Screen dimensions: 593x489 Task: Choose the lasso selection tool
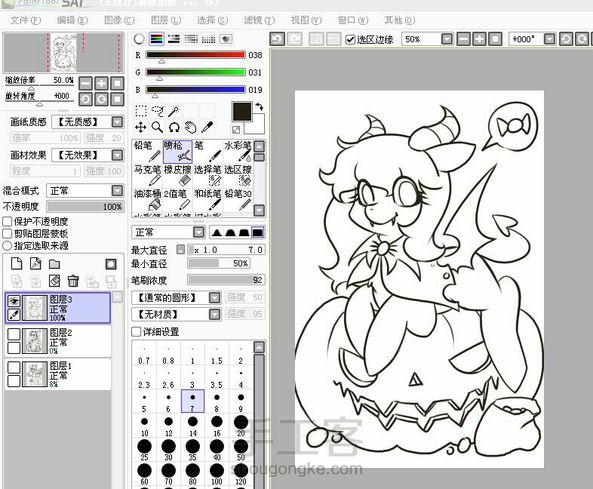point(157,111)
